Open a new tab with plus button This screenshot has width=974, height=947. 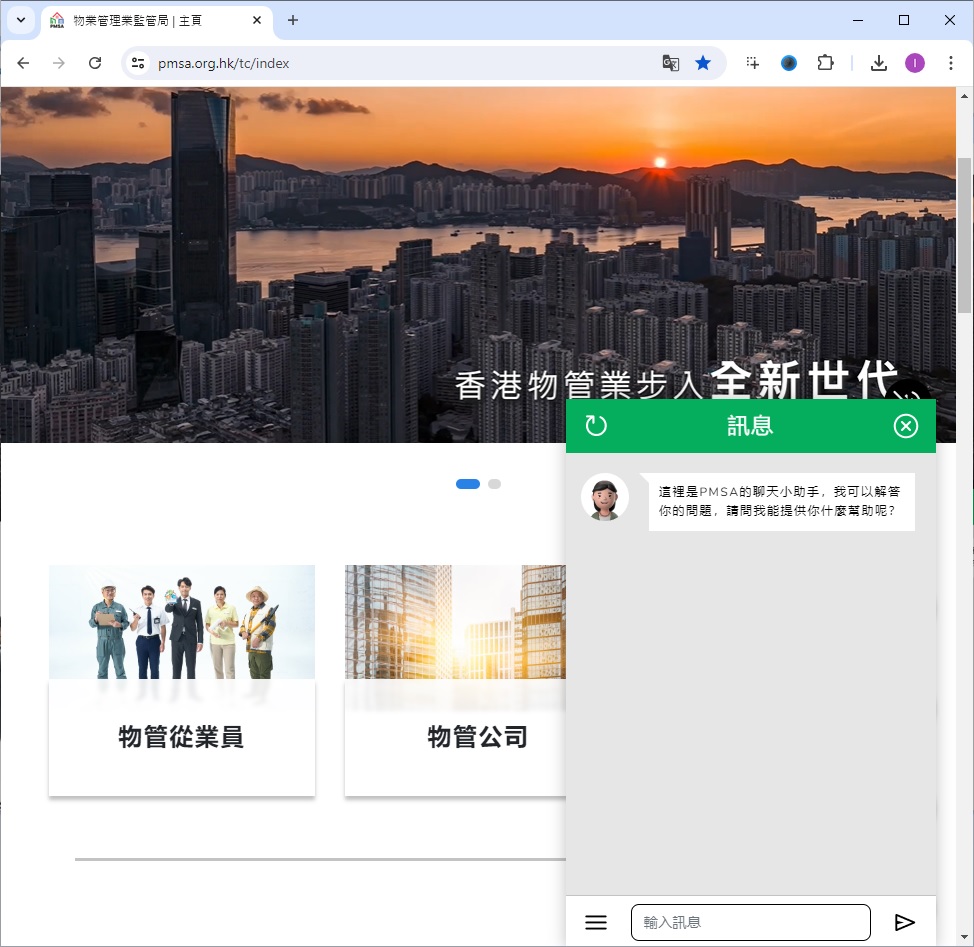[293, 20]
